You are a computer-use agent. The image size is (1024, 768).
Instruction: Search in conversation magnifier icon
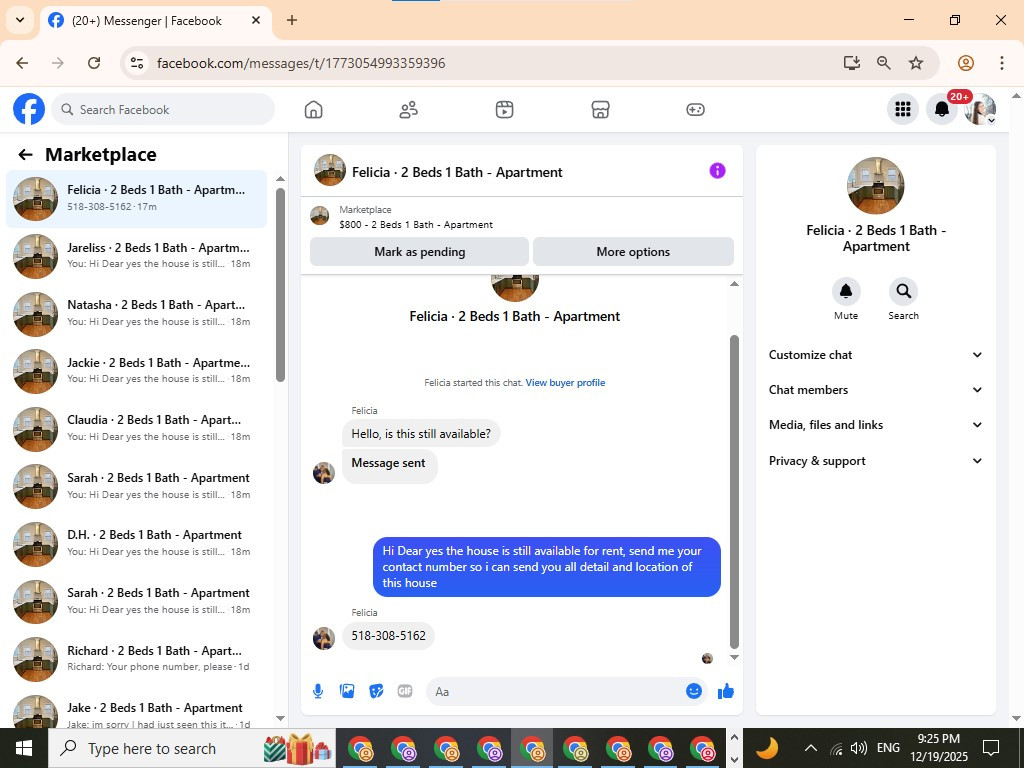pos(903,291)
